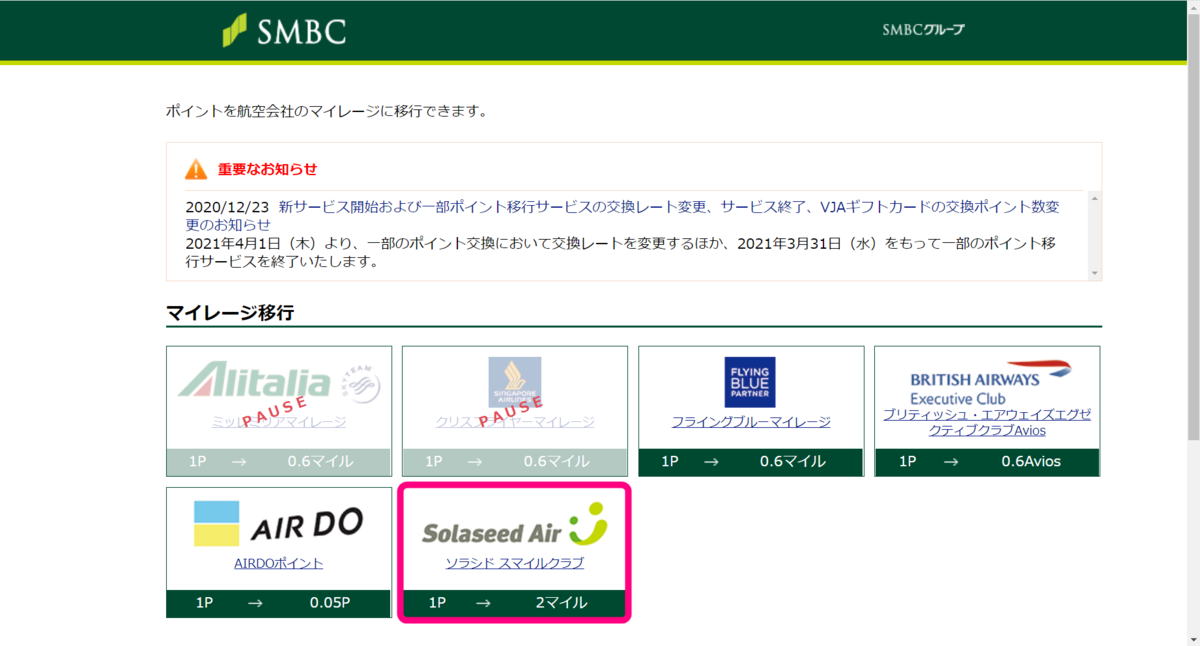Click the Singapore Airlines logo
Image resolution: width=1200 pixels, height=646 pixels.
tap(515, 382)
